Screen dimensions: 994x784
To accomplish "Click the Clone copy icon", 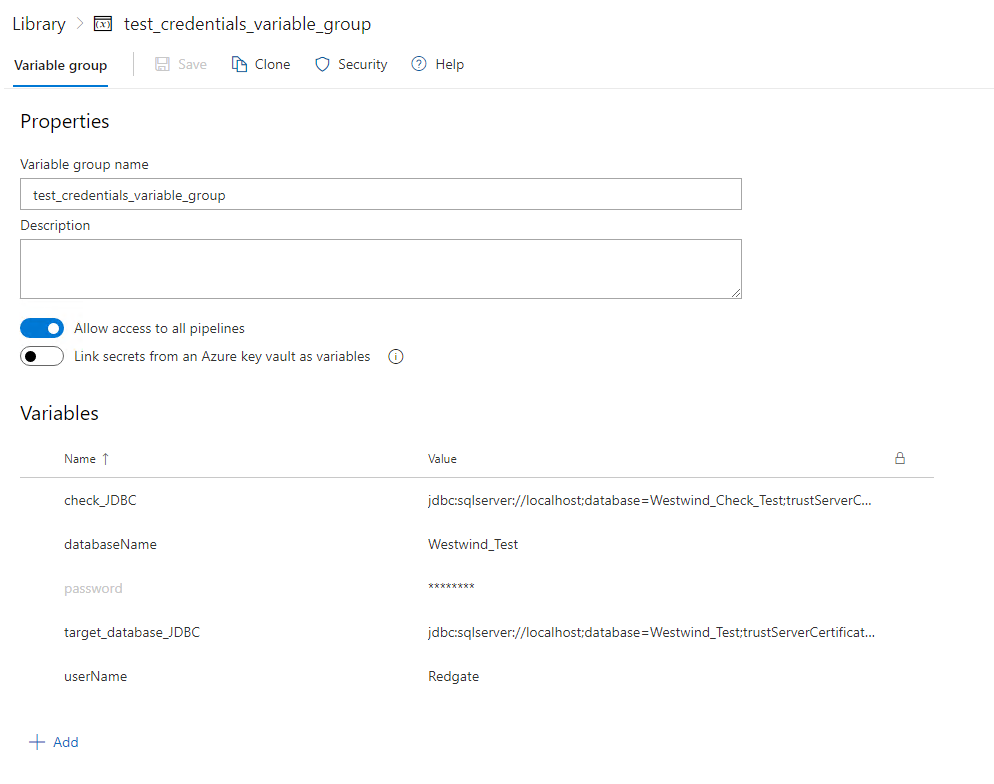I will 239,64.
